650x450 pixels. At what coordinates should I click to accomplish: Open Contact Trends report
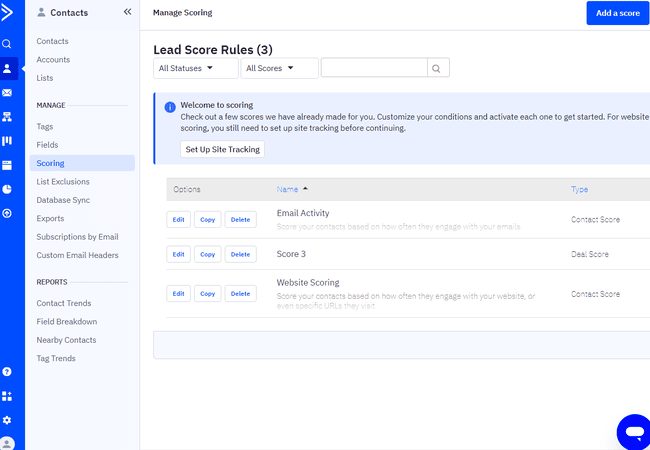pyautogui.click(x=63, y=303)
